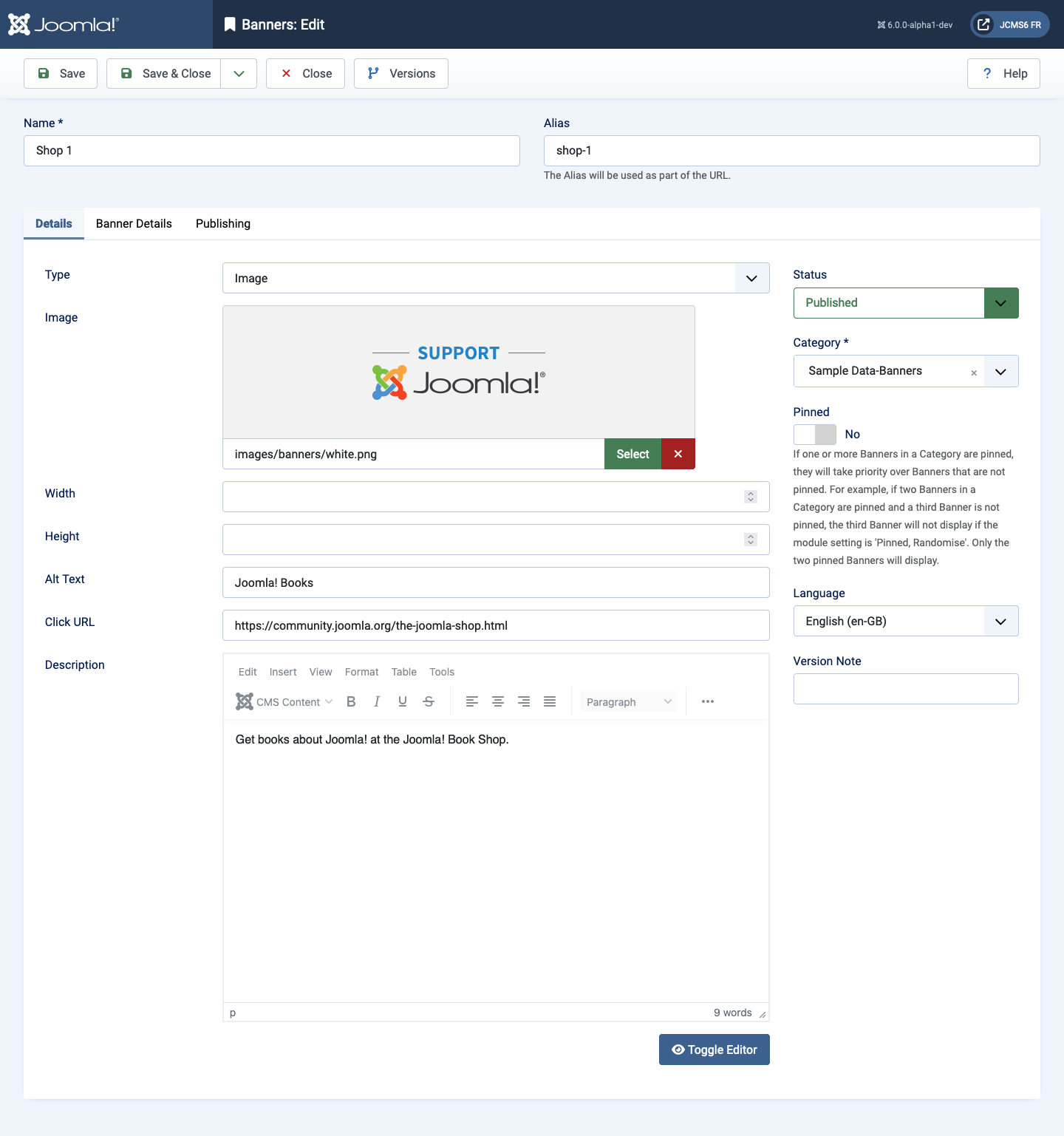Screen dimensions: 1064x1136
Task: Toggle the Pinned switch
Action: pos(815,435)
